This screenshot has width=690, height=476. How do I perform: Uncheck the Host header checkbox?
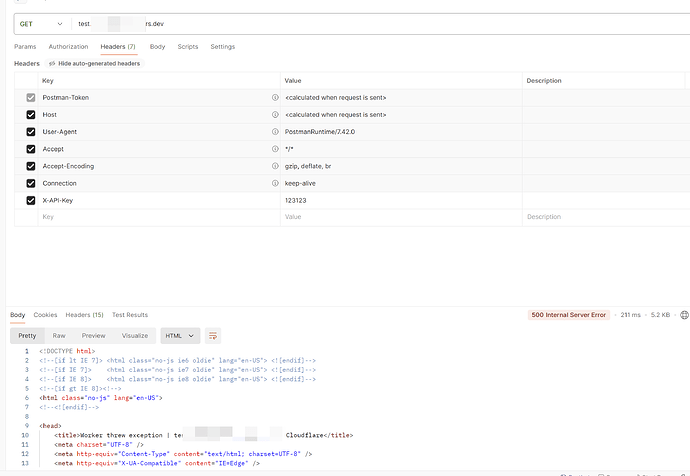pos(31,115)
